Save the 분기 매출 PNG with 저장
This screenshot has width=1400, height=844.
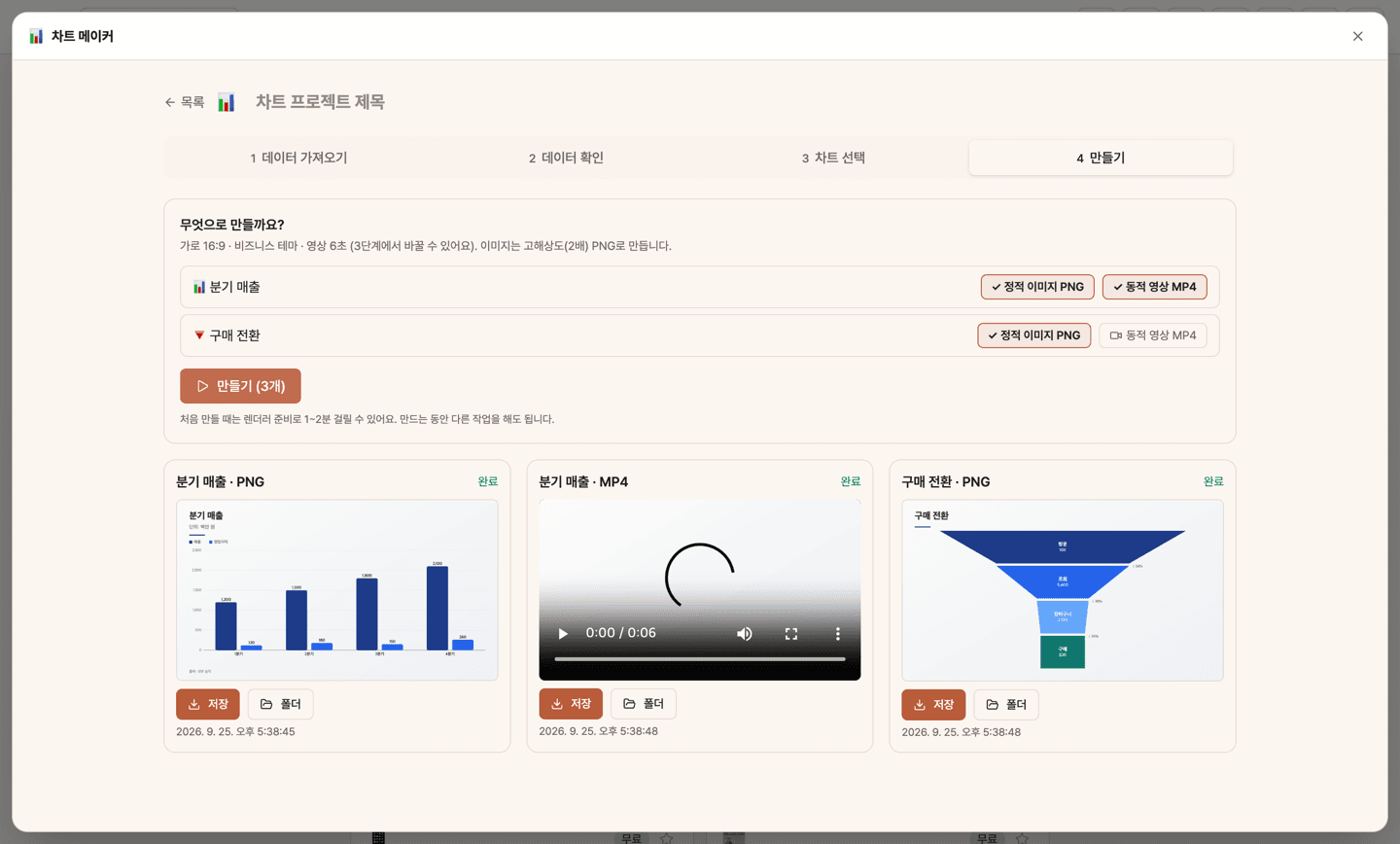click(x=208, y=704)
